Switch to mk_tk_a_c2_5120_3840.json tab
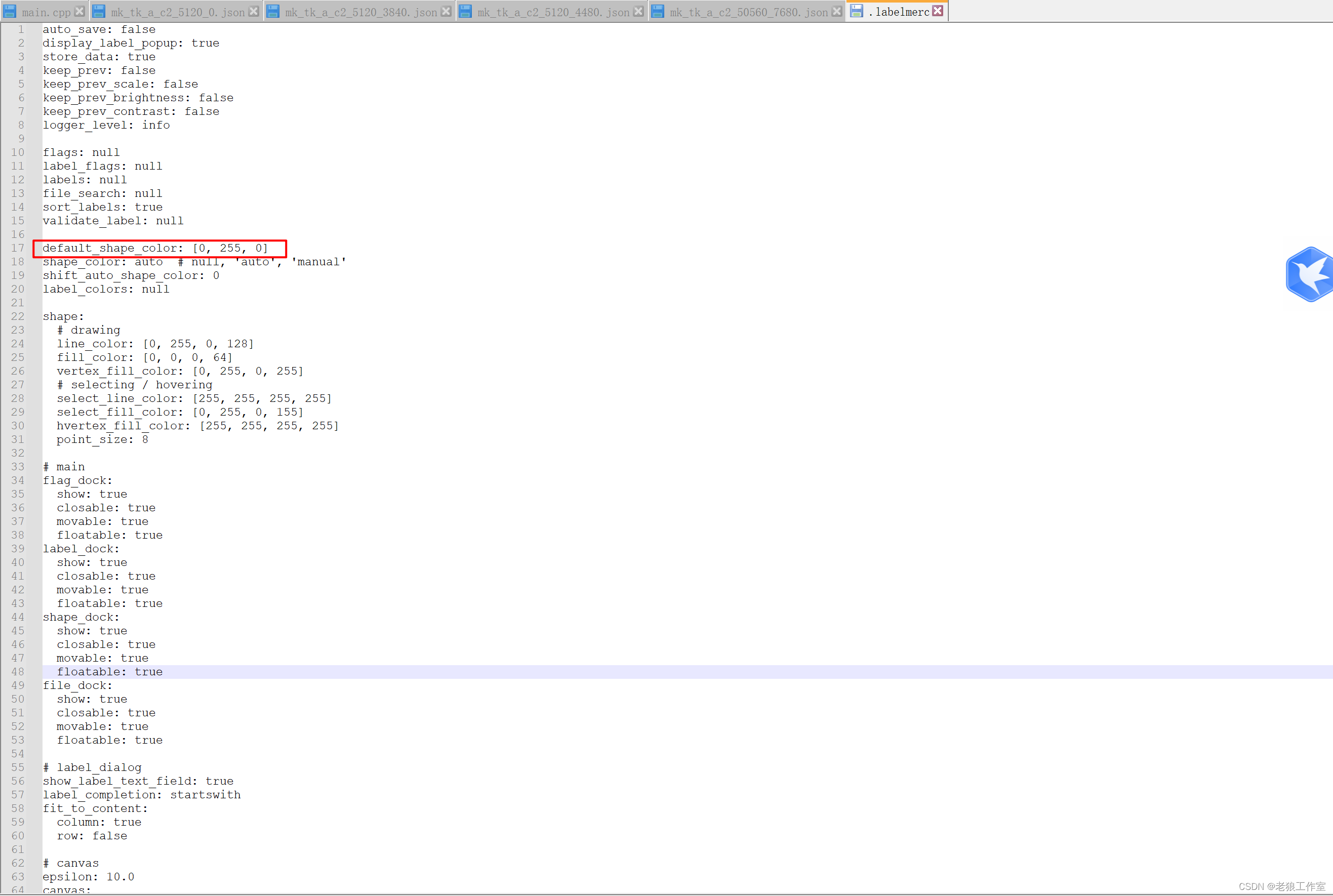Image resolution: width=1333 pixels, height=896 pixels. [x=360, y=12]
